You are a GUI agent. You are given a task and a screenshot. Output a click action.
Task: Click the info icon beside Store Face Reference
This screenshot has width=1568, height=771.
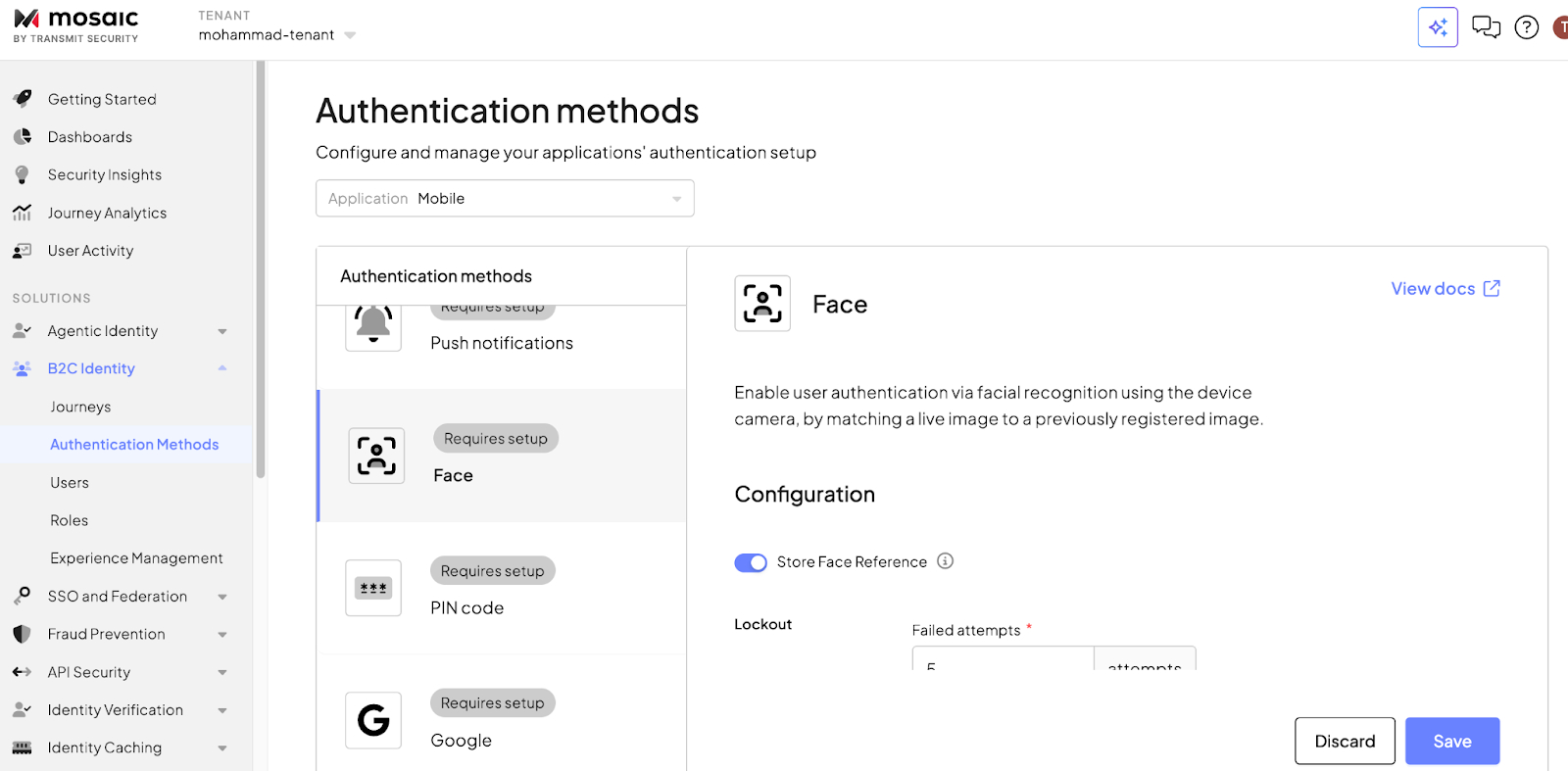click(945, 561)
